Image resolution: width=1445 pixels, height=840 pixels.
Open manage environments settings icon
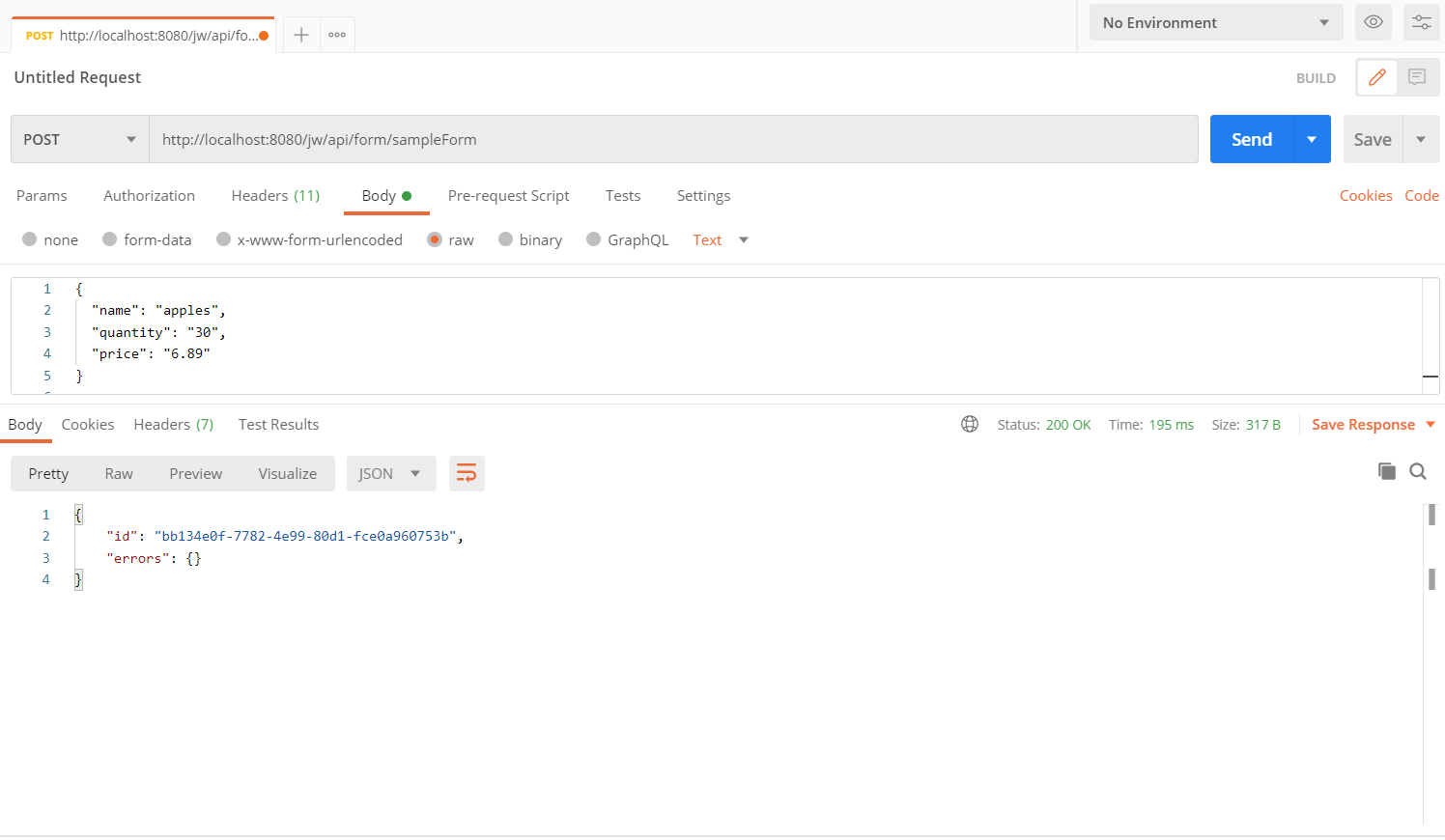click(1422, 22)
